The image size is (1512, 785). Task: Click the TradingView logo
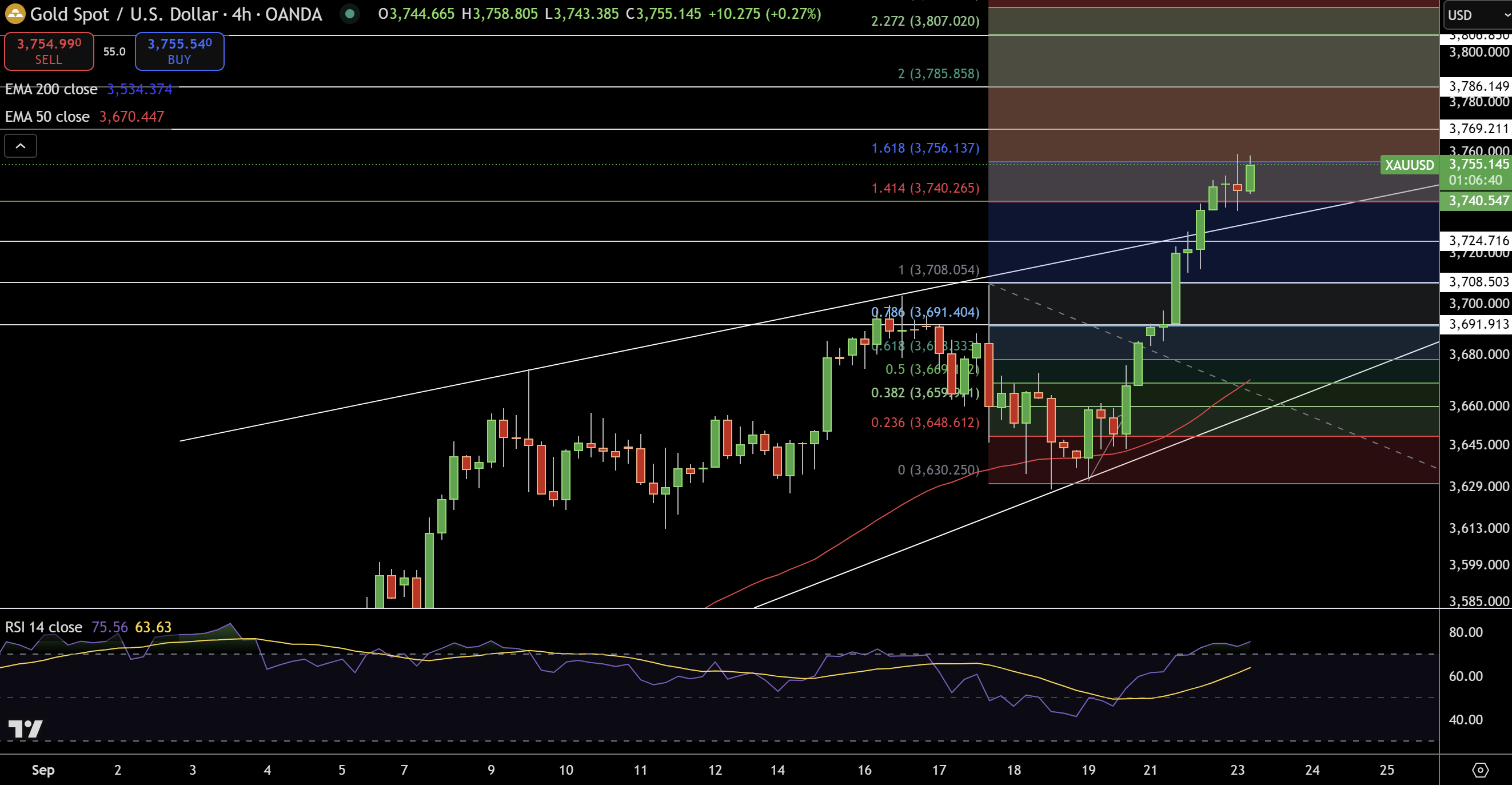click(25, 728)
